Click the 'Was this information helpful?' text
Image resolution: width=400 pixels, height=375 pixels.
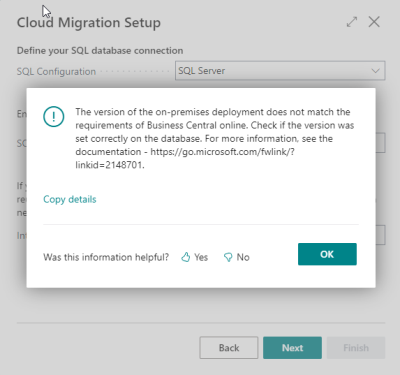106,257
